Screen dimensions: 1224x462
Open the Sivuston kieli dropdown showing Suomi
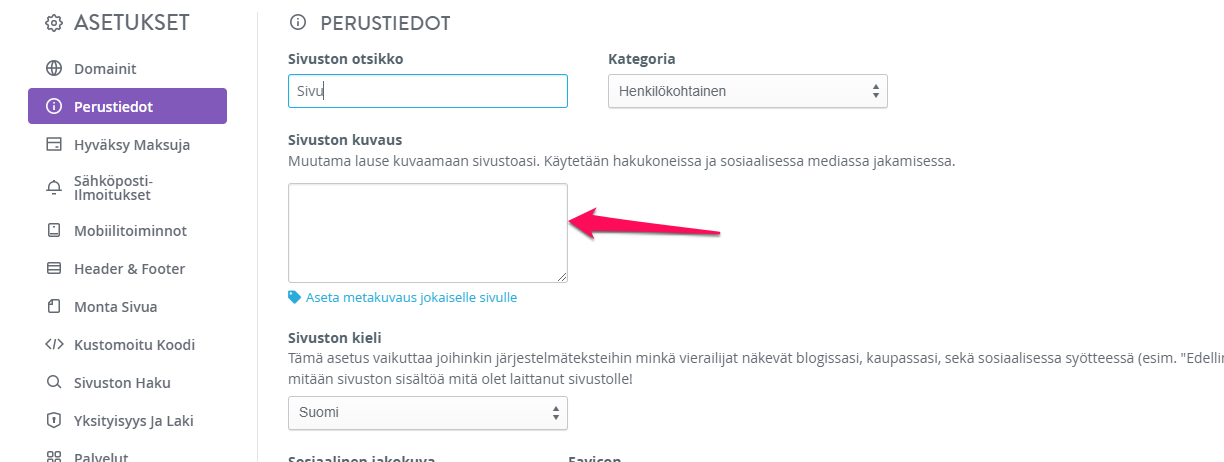(428, 413)
